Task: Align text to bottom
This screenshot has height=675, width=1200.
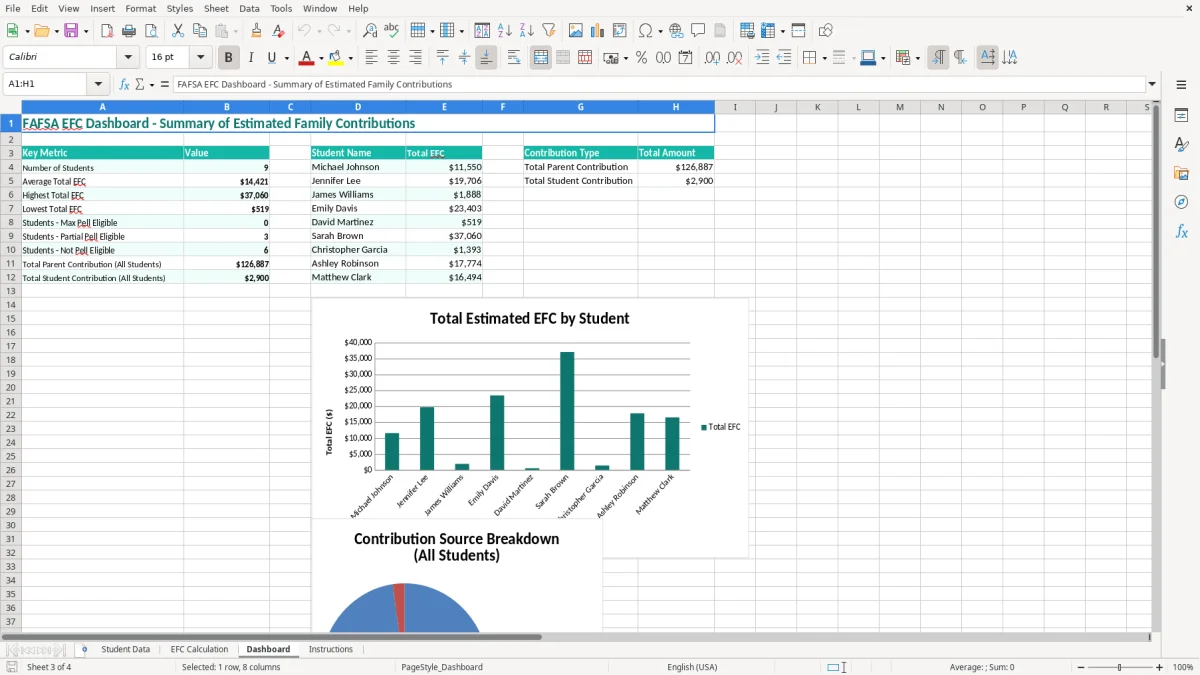Action: coord(486,58)
